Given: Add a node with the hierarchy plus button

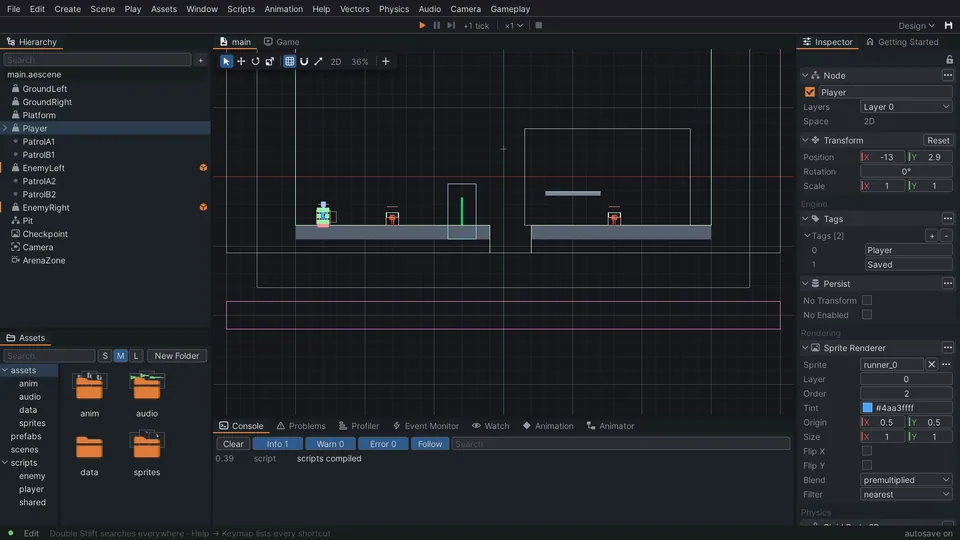Looking at the screenshot, I should point(200,60).
